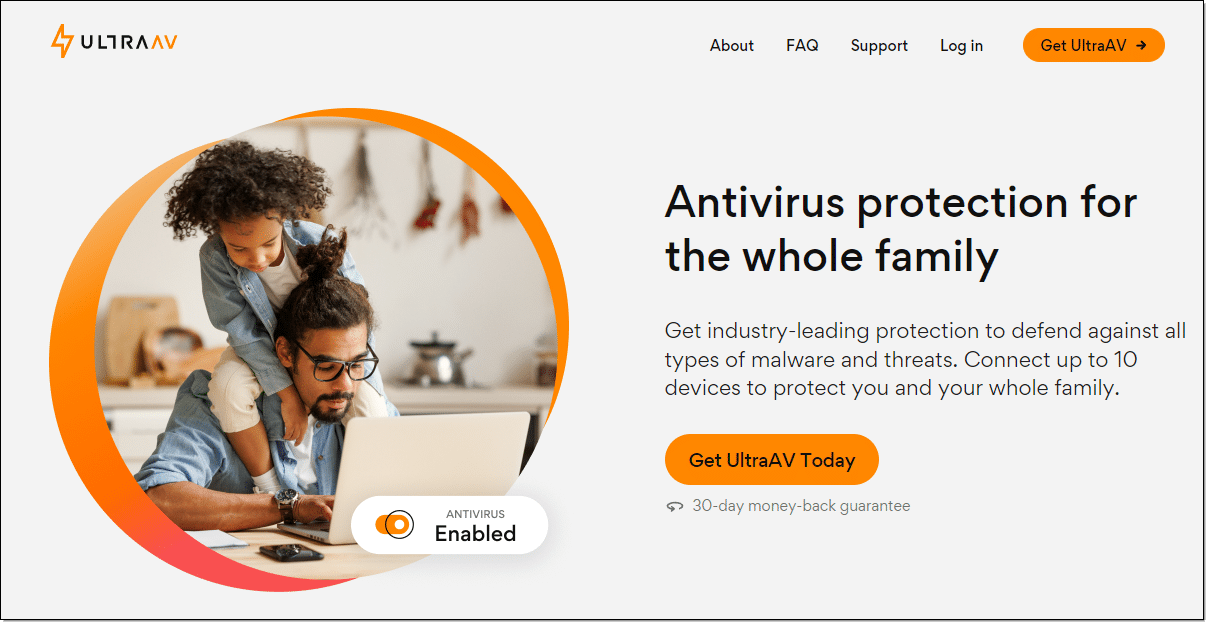Click the 30-day money-back guarantee text
The width and height of the screenshot is (1209, 625).
point(801,506)
